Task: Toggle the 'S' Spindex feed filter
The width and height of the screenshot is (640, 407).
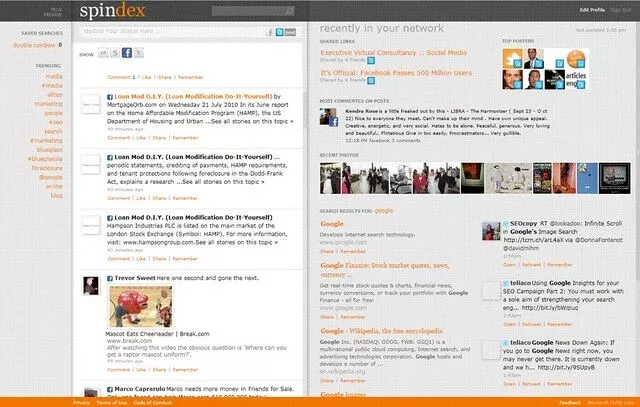Action: 115,53
